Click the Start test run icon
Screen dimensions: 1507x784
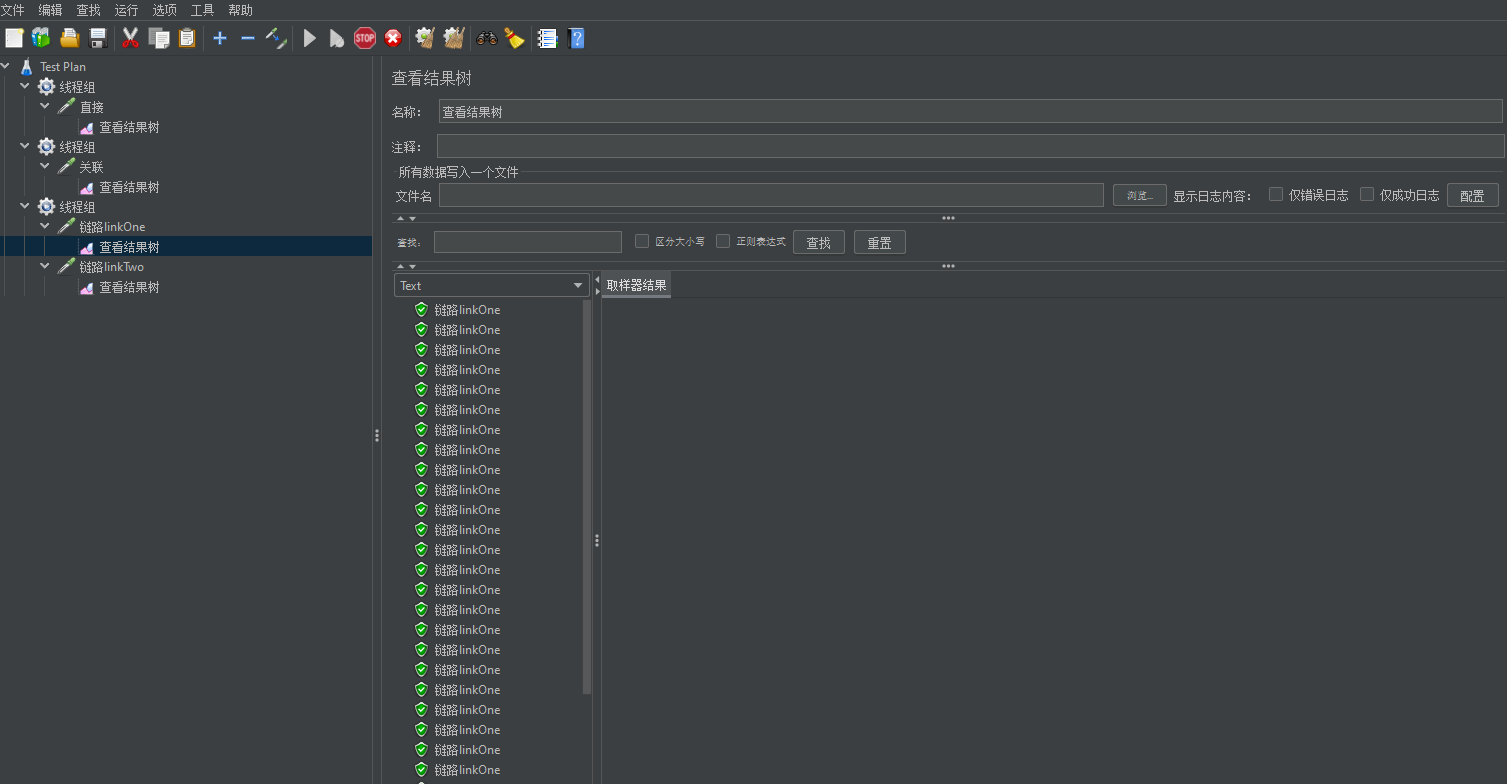point(310,38)
